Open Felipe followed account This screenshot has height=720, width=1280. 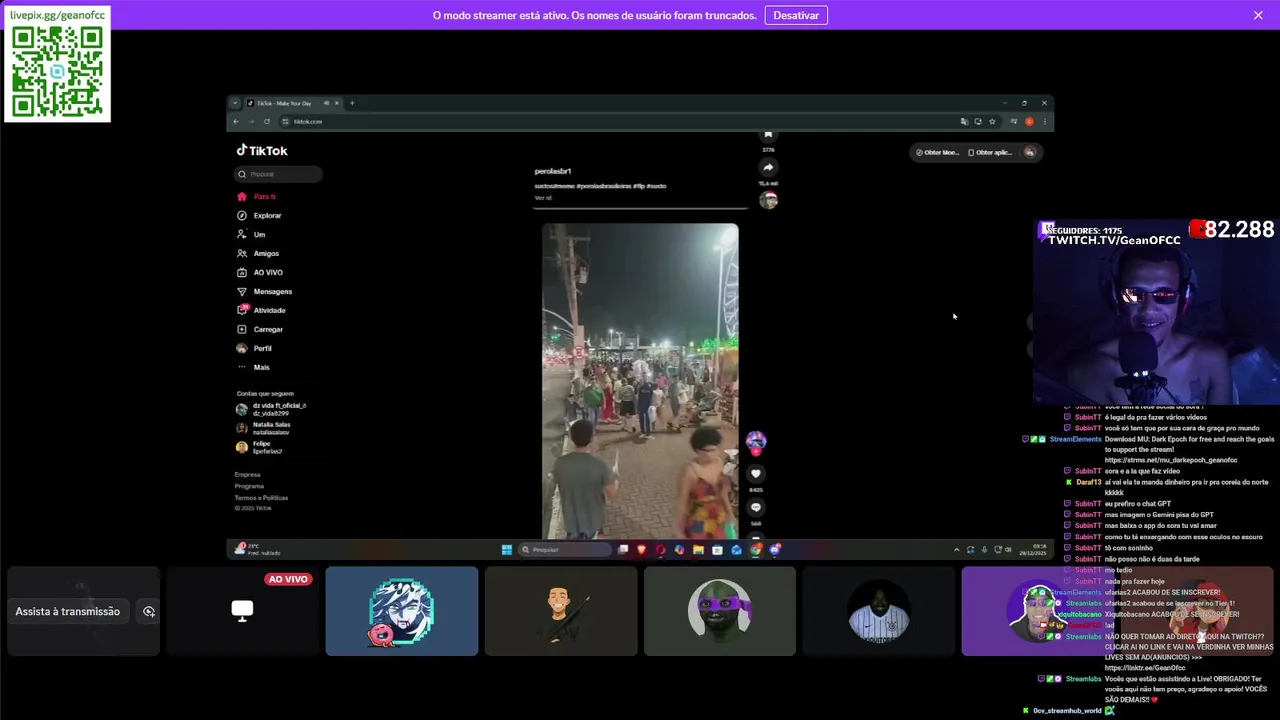point(259,447)
